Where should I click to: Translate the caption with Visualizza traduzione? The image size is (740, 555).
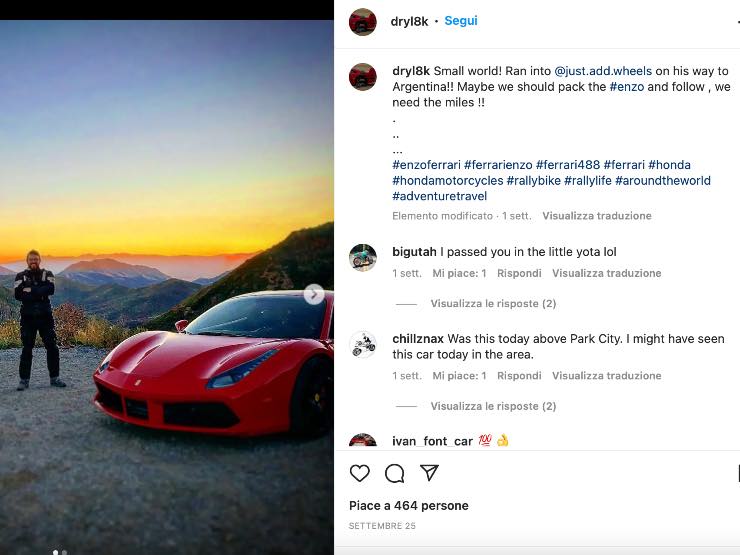pos(596,216)
